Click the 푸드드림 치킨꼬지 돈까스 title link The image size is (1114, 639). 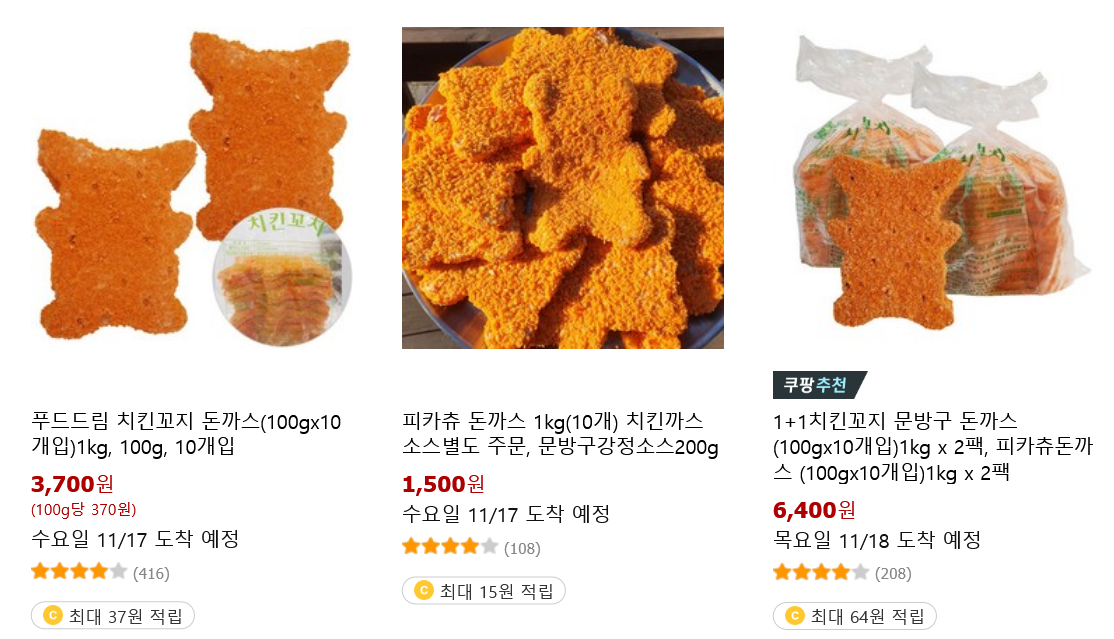point(186,434)
